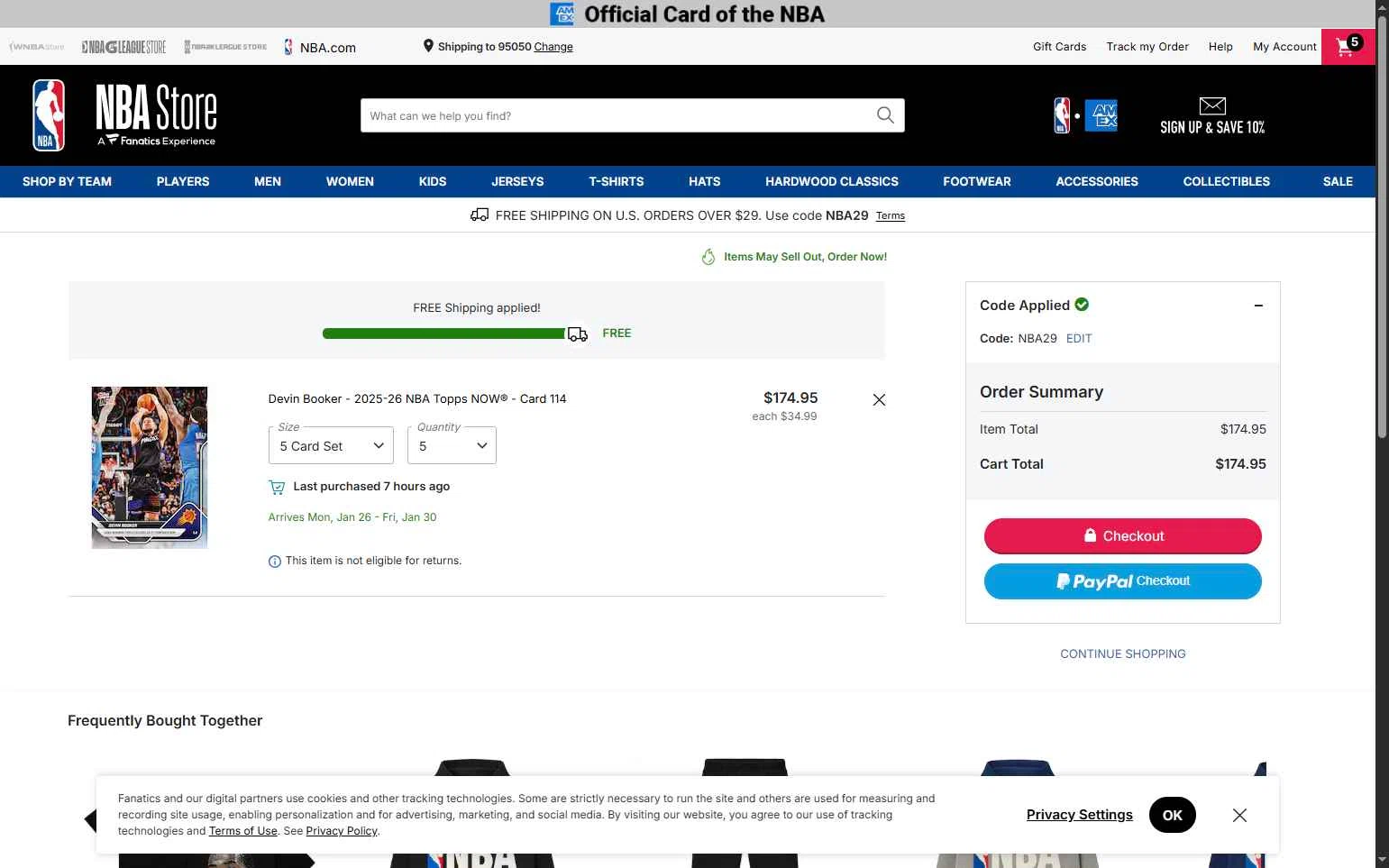Click the return eligibility info icon

coord(275,562)
